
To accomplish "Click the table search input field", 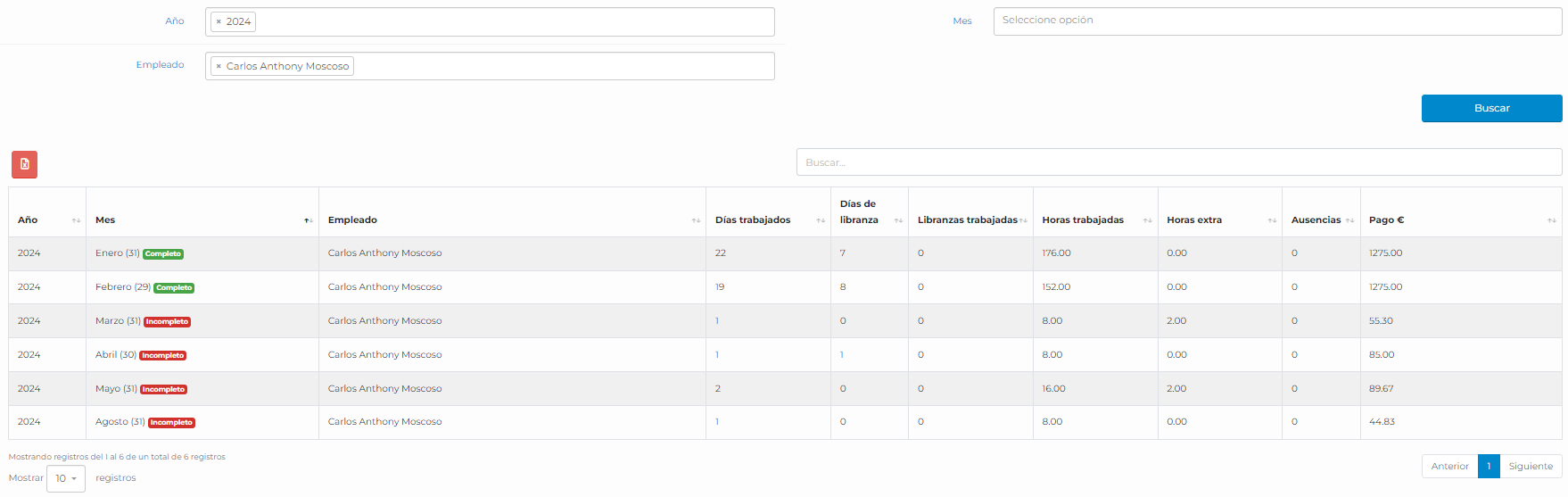I will [x=1178, y=162].
